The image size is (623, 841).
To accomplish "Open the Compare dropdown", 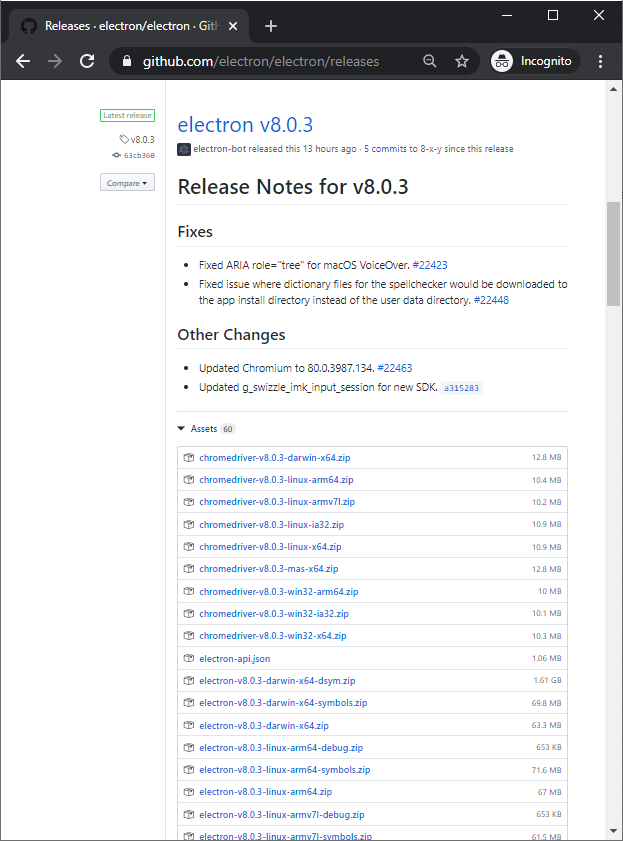I will point(127,183).
